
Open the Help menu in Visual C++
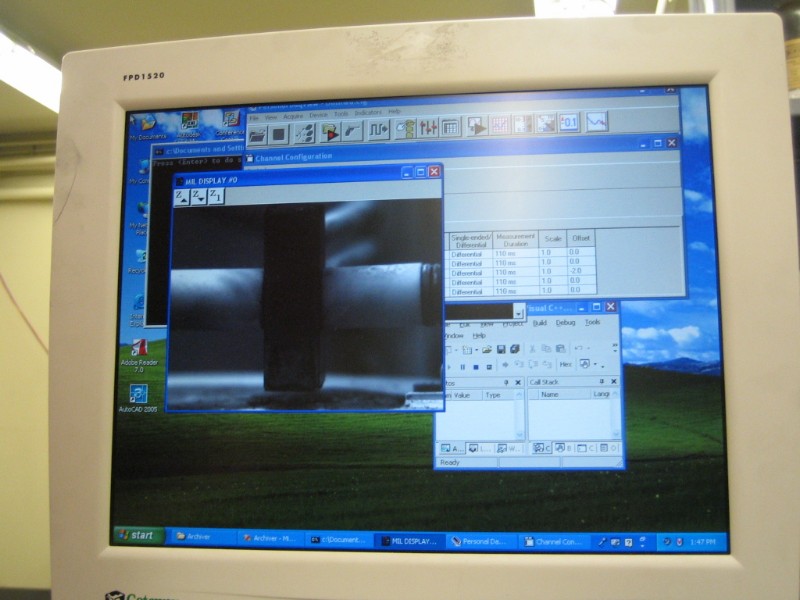click(x=479, y=336)
